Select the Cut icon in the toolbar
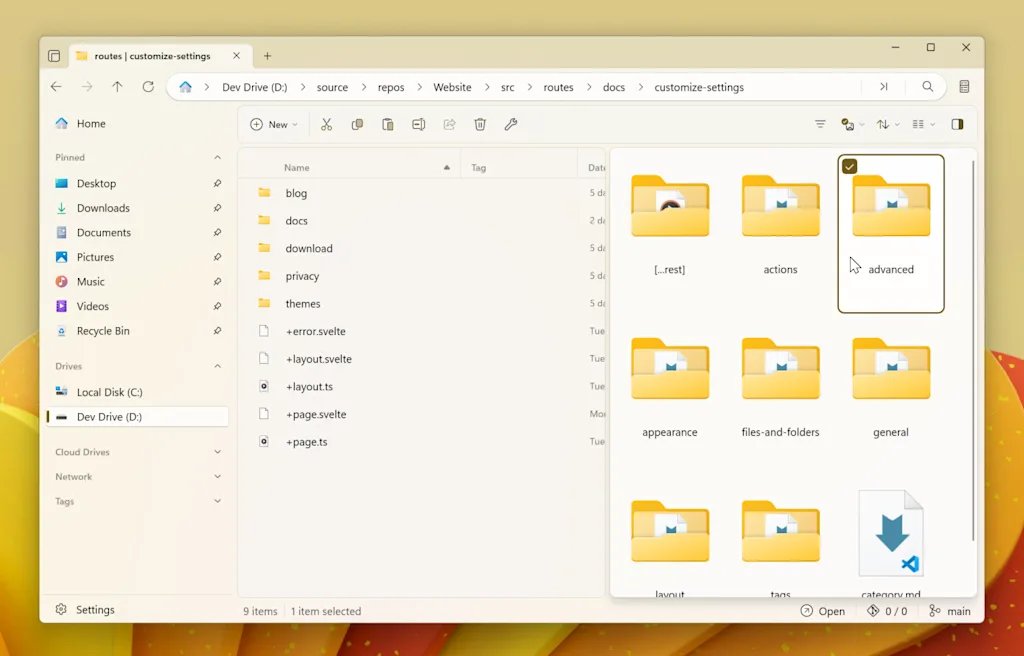Screen dimensions: 1024x656 click(326, 124)
